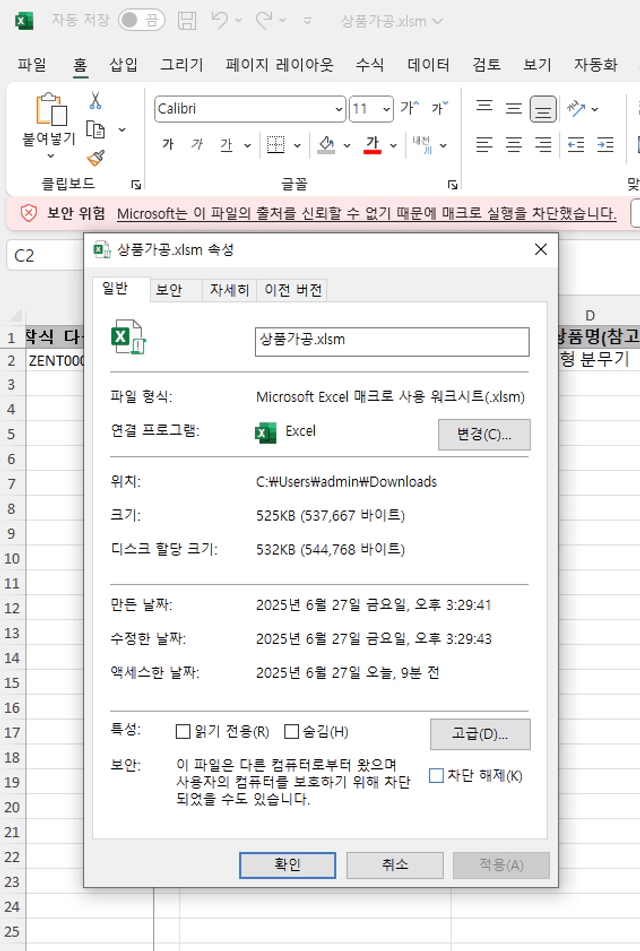
Task: Expand the Paste options arrow
Action: click(x=51, y=156)
